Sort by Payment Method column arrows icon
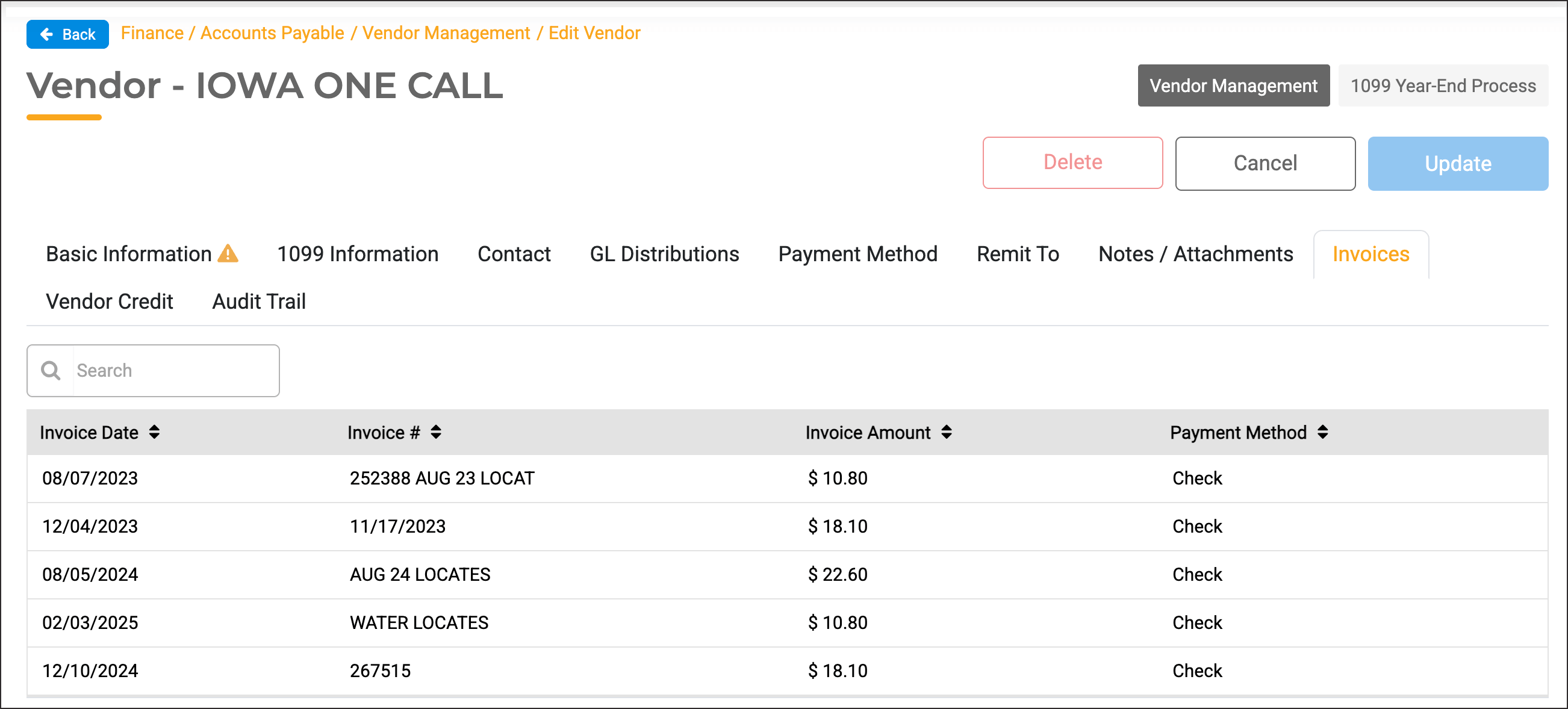 [1323, 432]
